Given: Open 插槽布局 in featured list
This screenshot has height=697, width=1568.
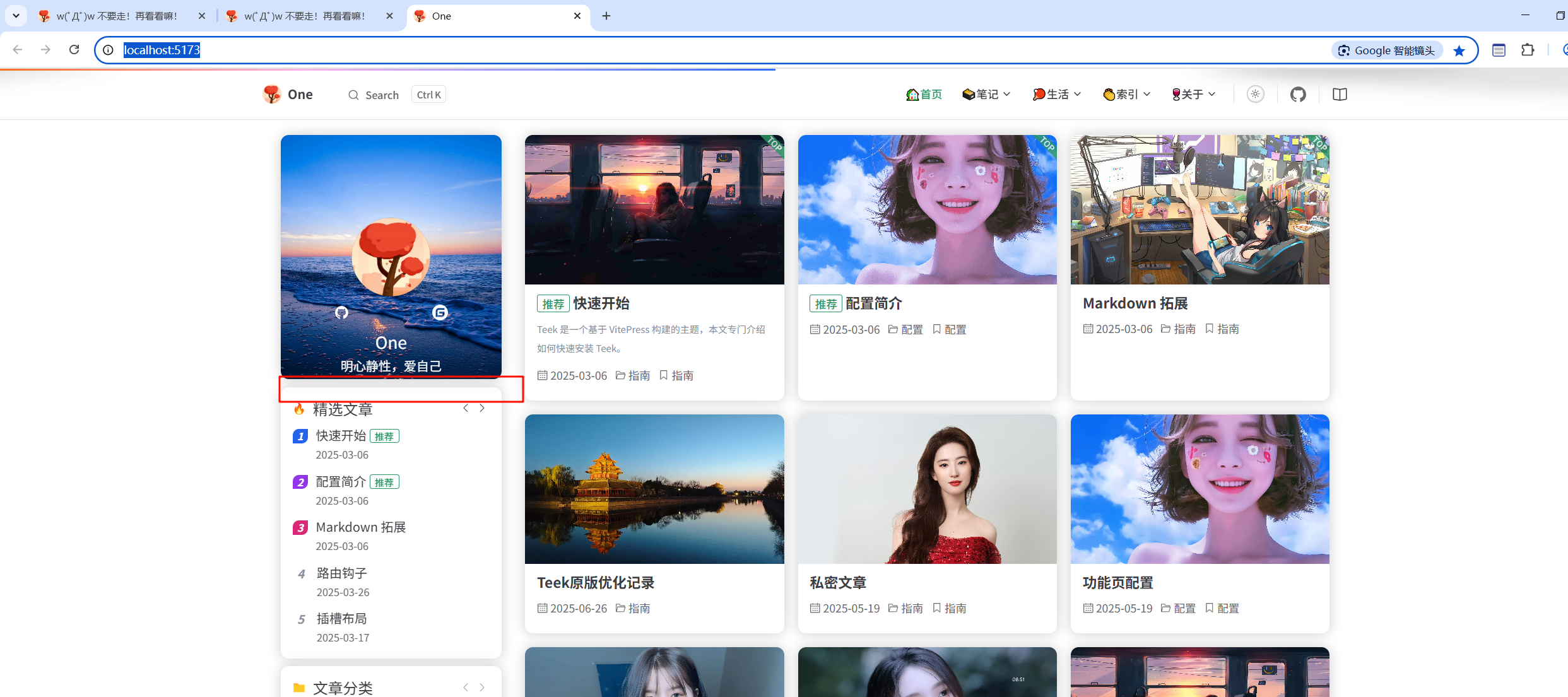Looking at the screenshot, I should [341, 619].
